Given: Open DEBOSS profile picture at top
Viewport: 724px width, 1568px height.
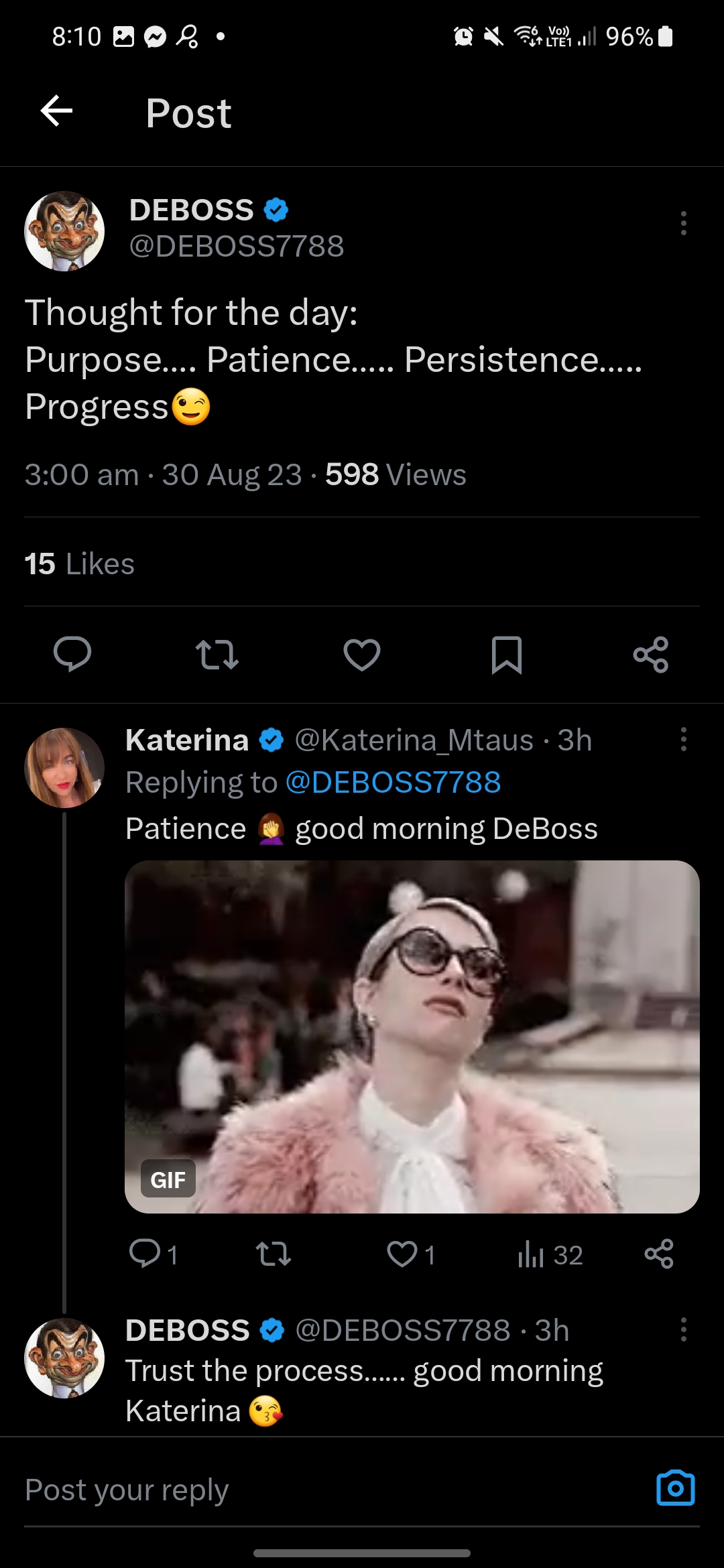Looking at the screenshot, I should tap(64, 231).
